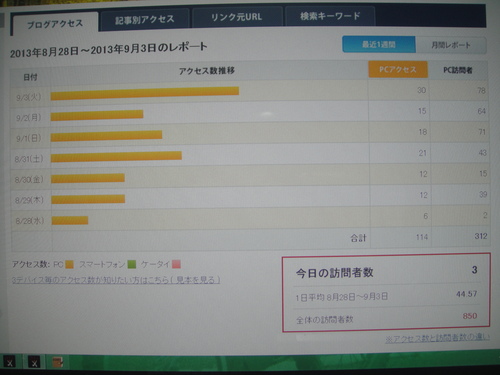Screen dimensions: 500x375
Task: Open the アクセス数と訪問者数の違い link
Action: (x=438, y=339)
